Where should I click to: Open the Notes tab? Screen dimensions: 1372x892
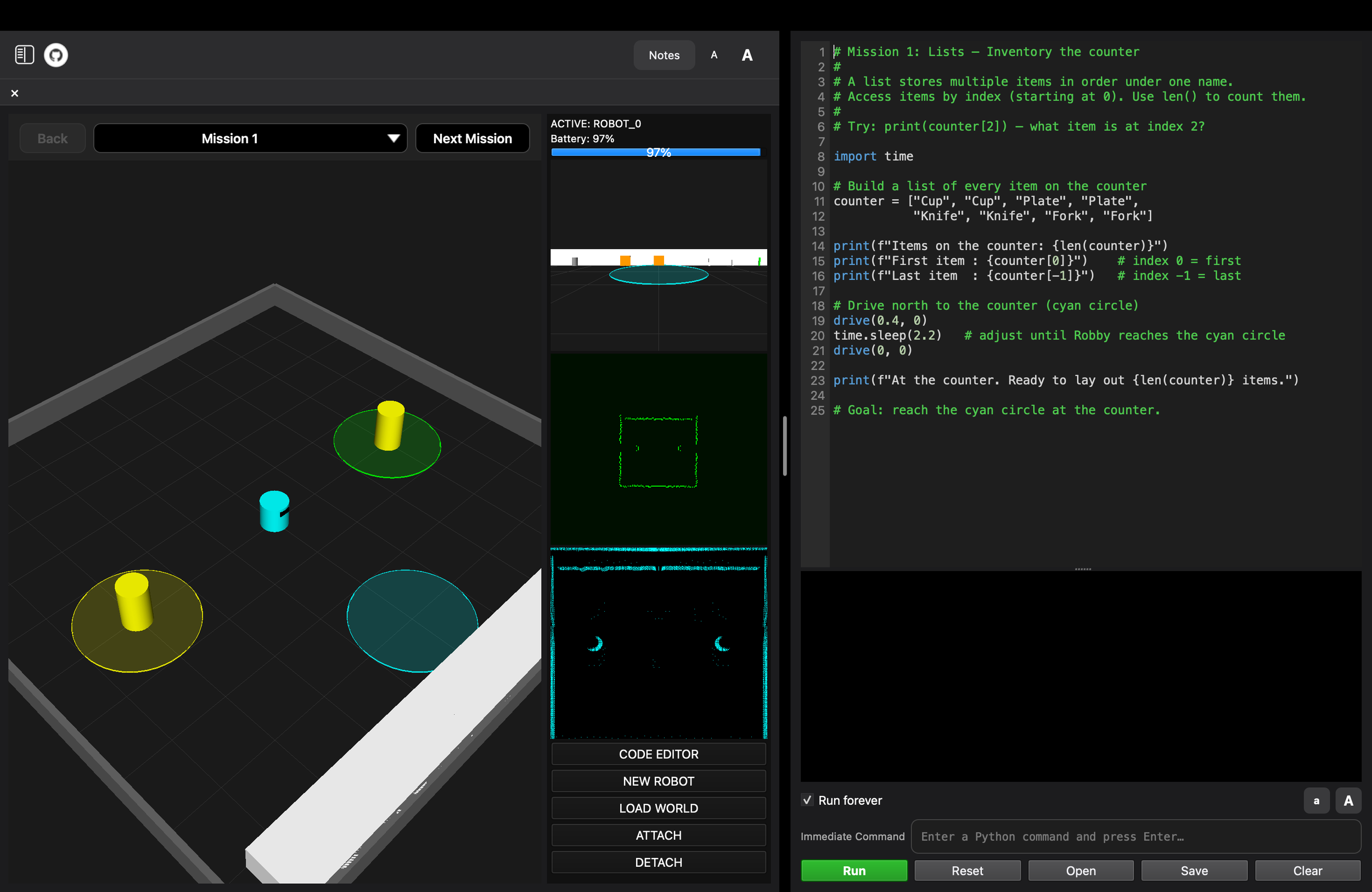coord(663,55)
